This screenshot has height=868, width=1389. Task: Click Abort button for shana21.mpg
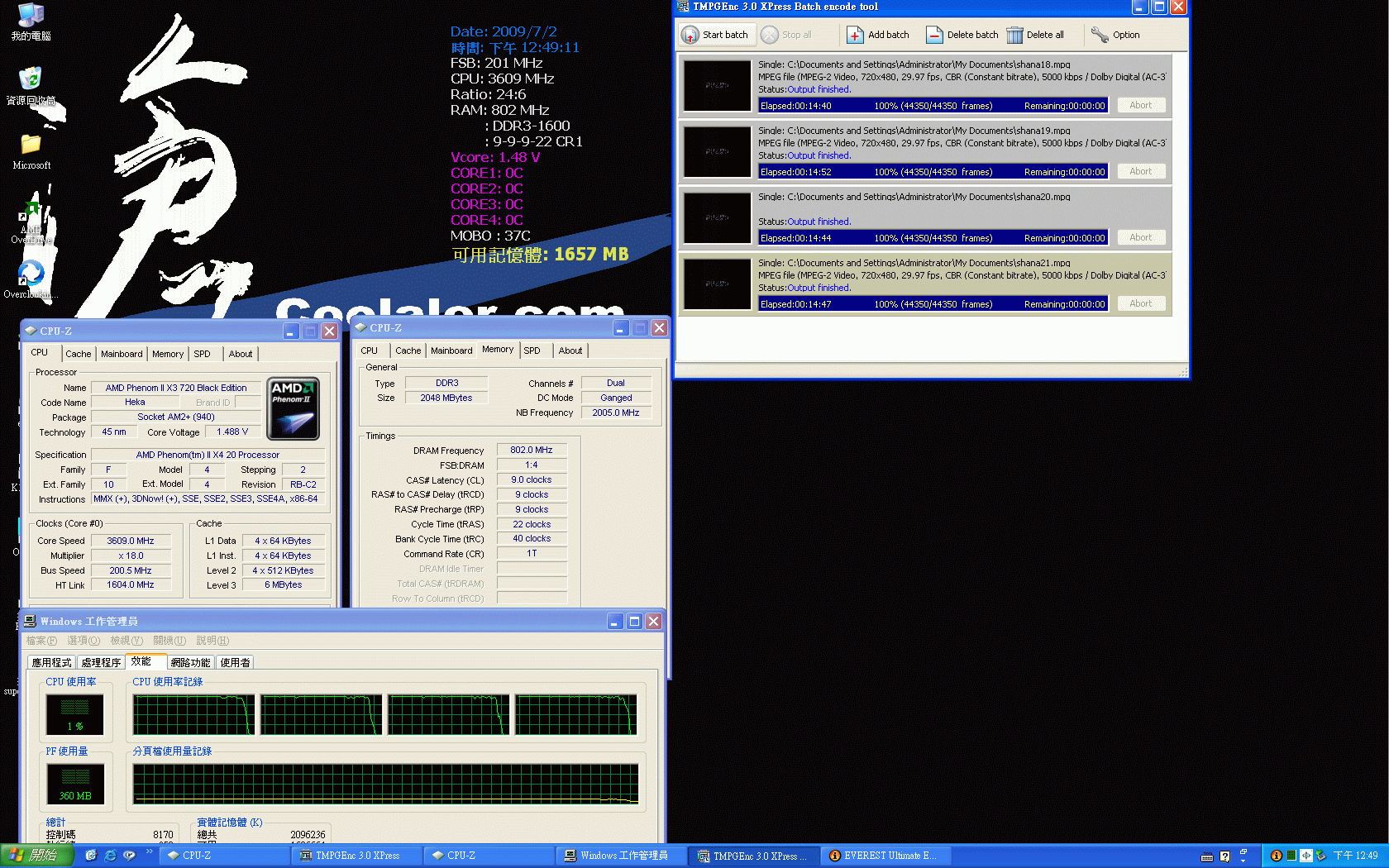click(1141, 303)
